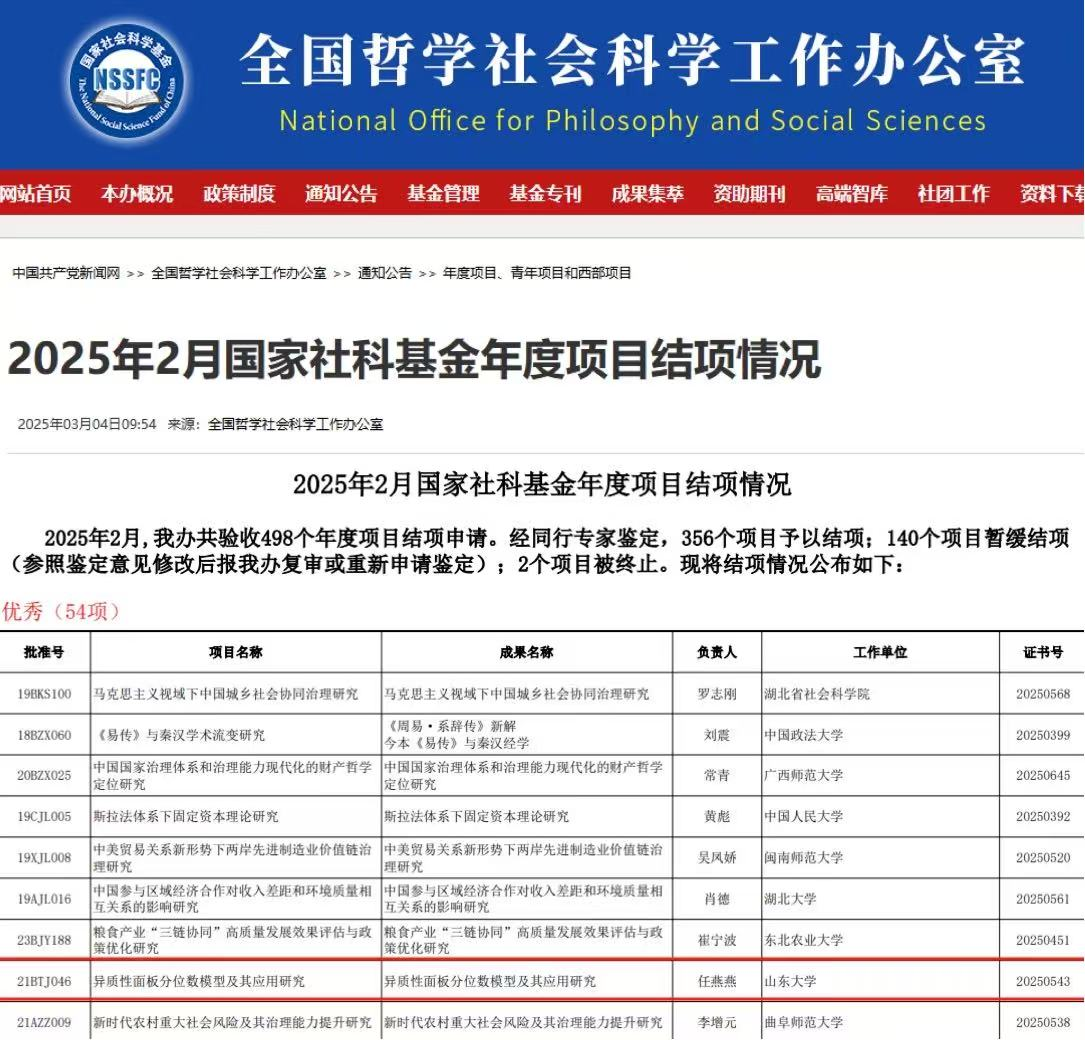
Task: Click the 证书号 column header
Action: click(1042, 652)
